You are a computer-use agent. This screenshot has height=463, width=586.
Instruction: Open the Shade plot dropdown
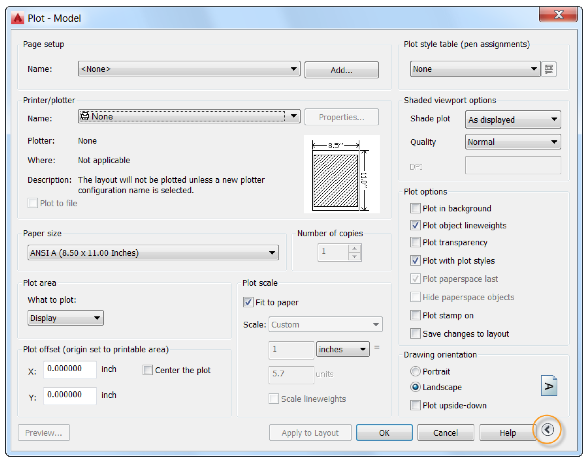pyautogui.click(x=513, y=120)
